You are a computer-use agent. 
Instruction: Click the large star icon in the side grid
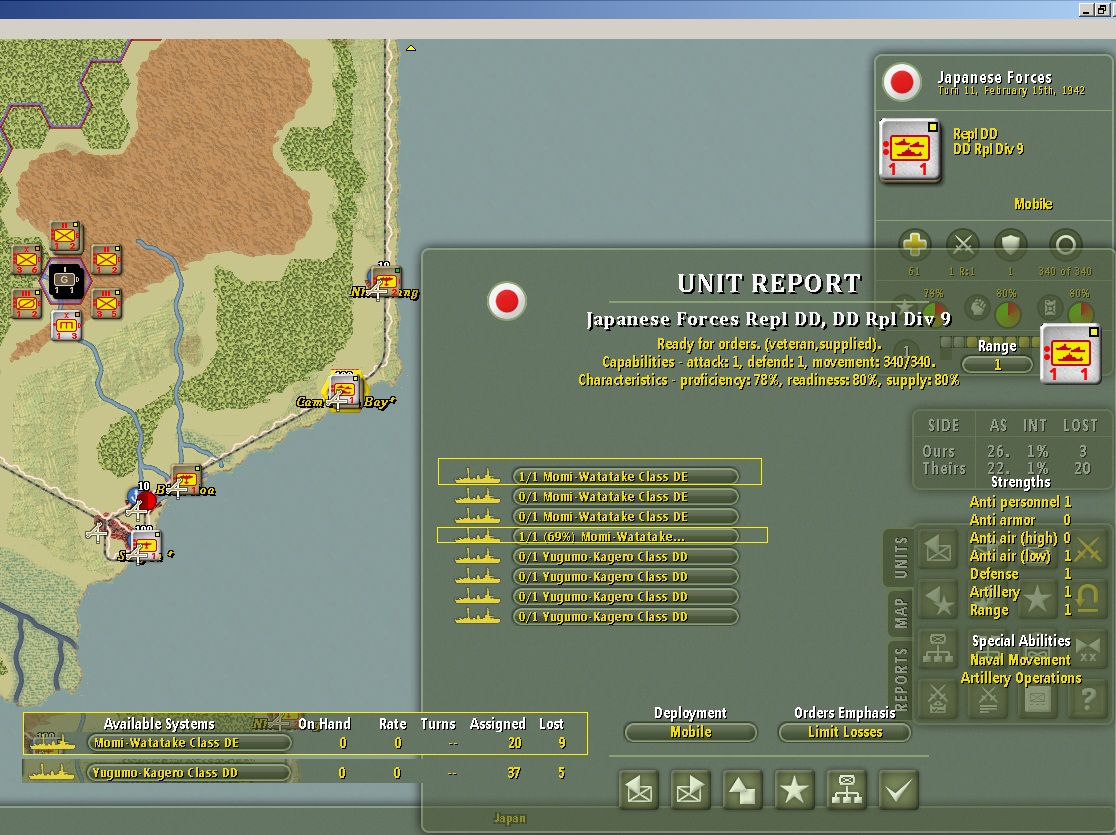(x=1037, y=599)
